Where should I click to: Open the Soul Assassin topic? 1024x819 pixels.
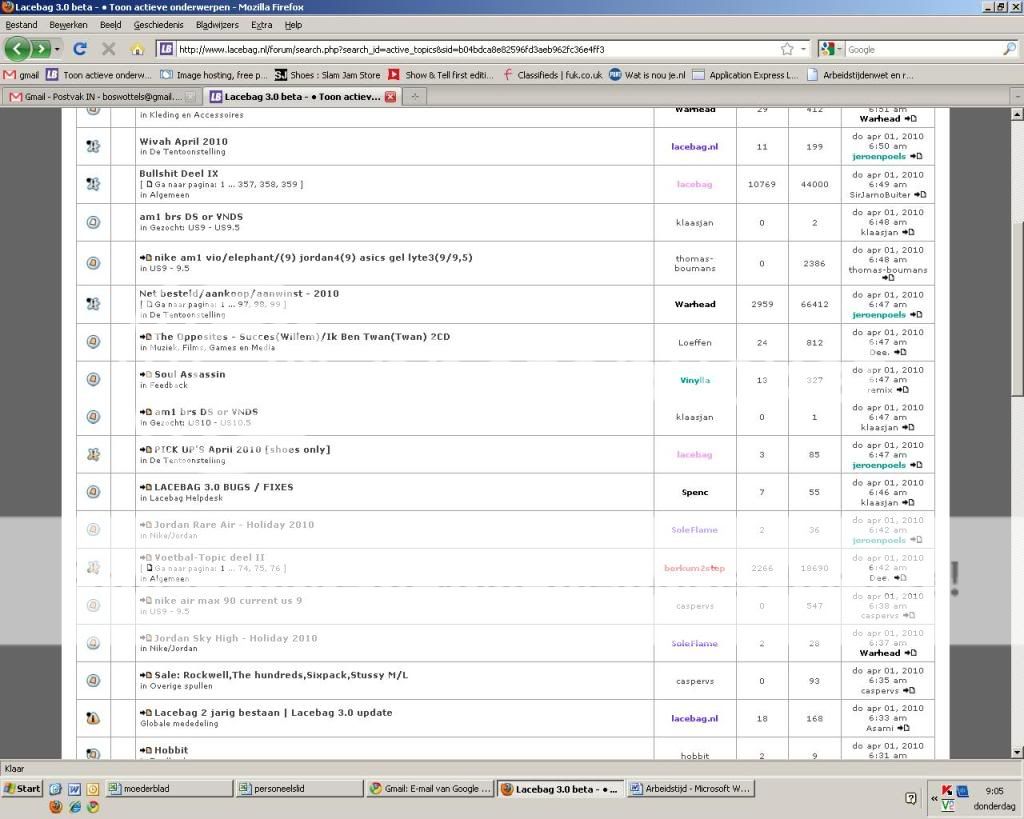pos(189,374)
